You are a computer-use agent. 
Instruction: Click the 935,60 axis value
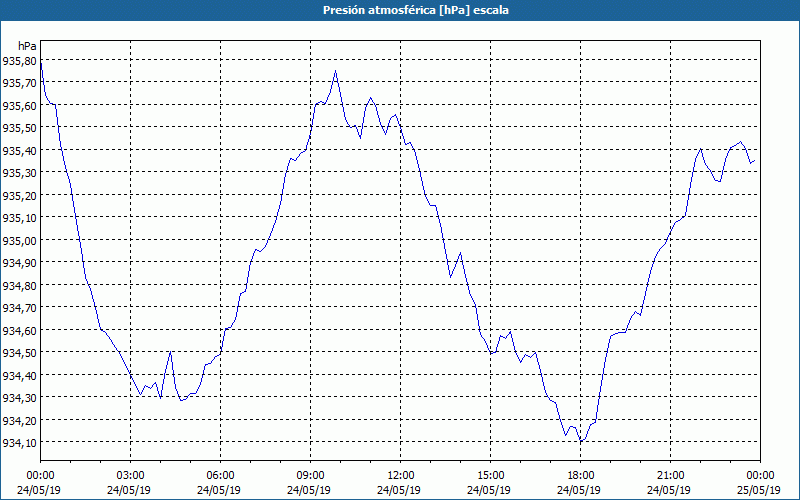19,106
